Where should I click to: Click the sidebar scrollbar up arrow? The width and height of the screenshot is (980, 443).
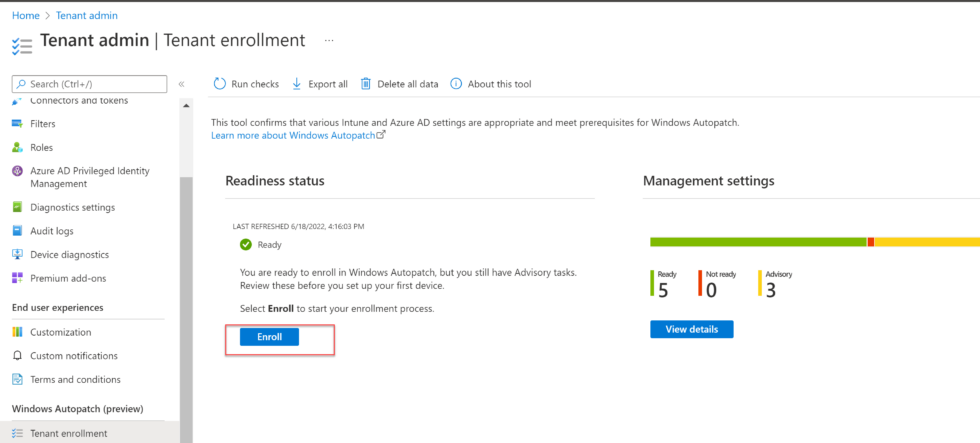[186, 106]
